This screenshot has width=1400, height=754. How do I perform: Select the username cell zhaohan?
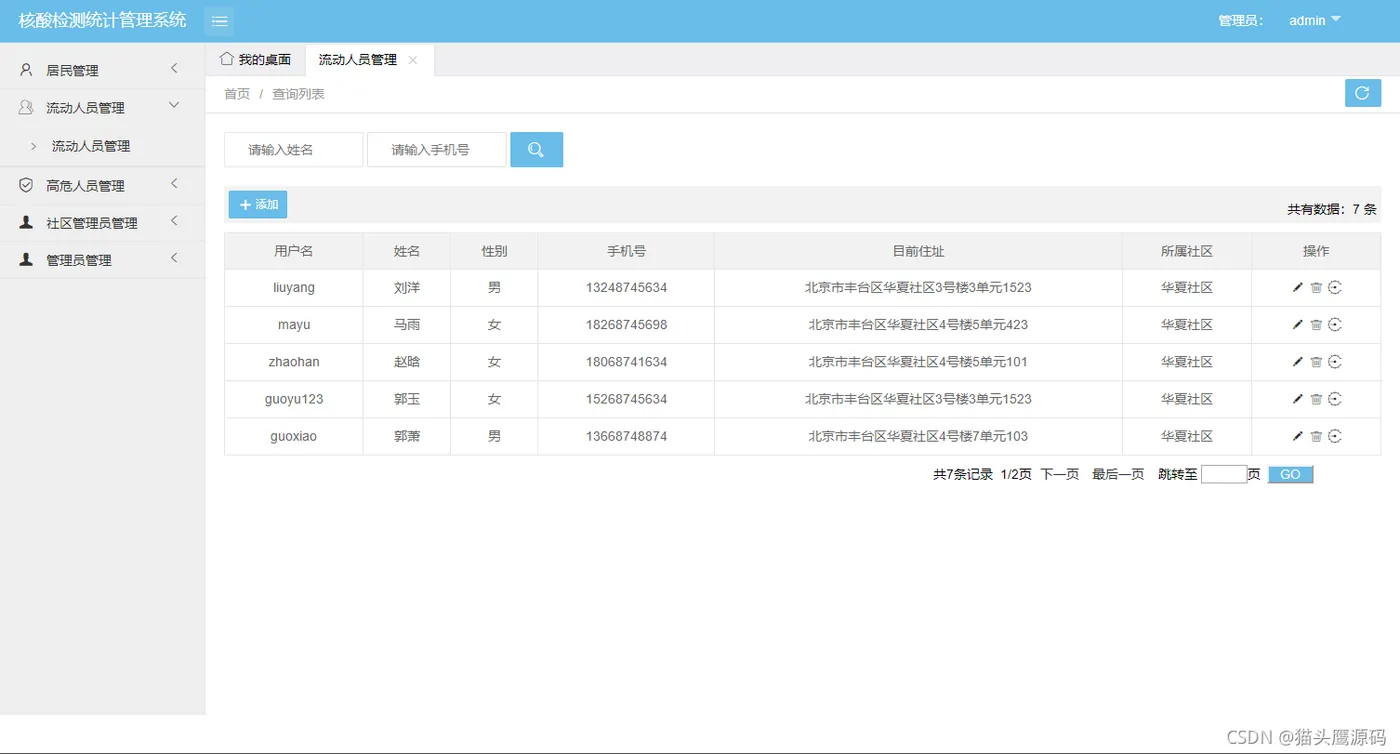[x=294, y=362]
